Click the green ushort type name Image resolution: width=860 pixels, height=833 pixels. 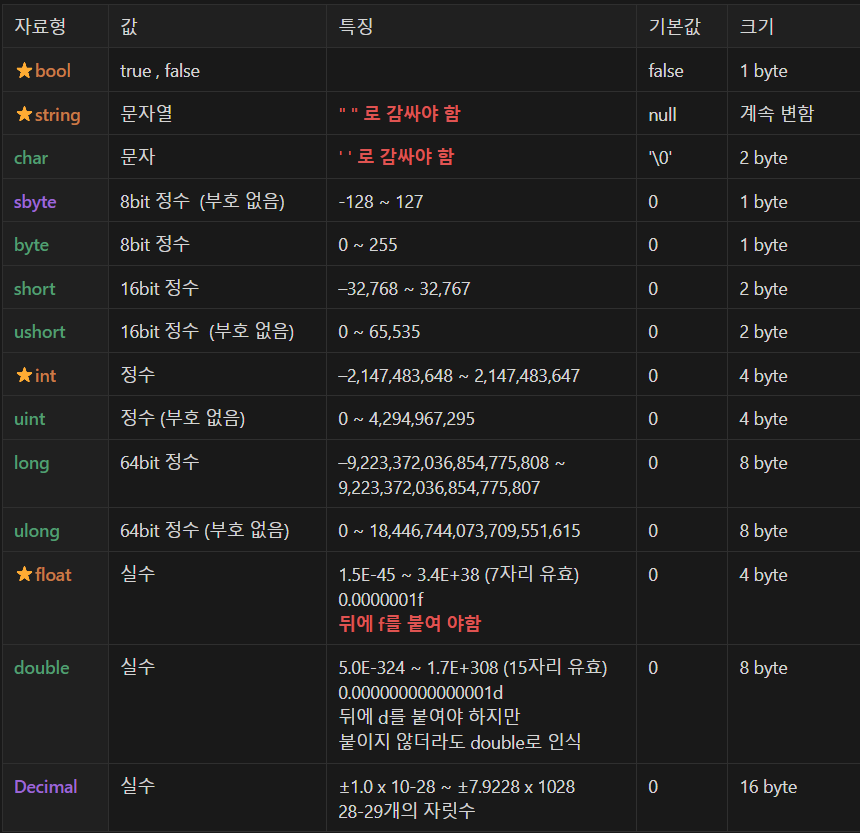tap(39, 332)
